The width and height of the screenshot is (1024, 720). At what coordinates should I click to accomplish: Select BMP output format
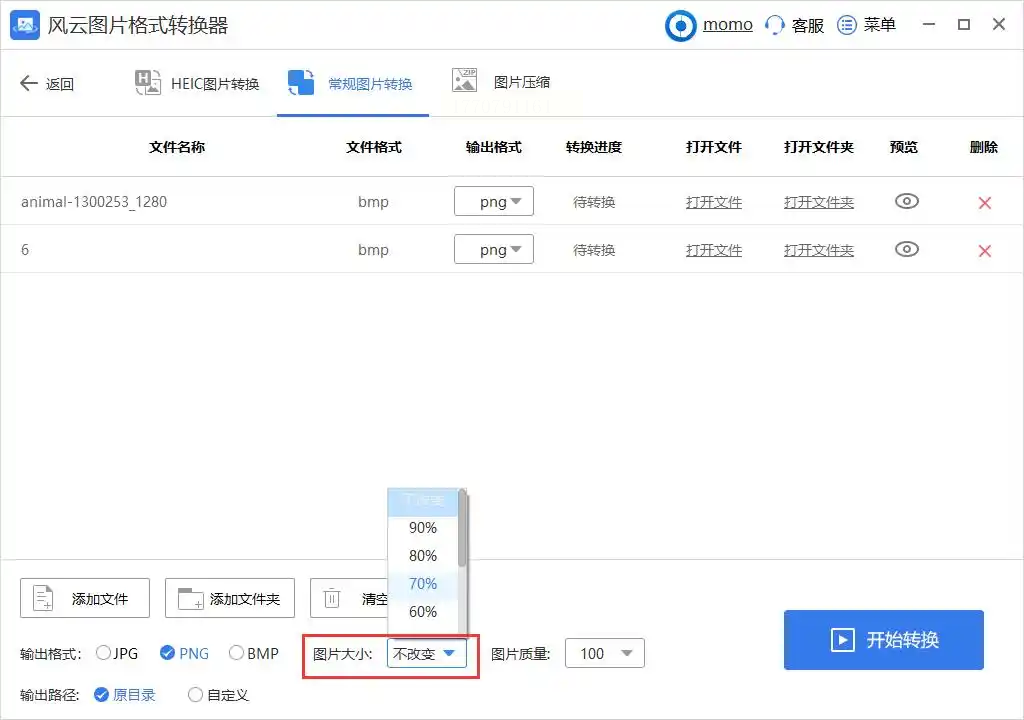coord(254,653)
